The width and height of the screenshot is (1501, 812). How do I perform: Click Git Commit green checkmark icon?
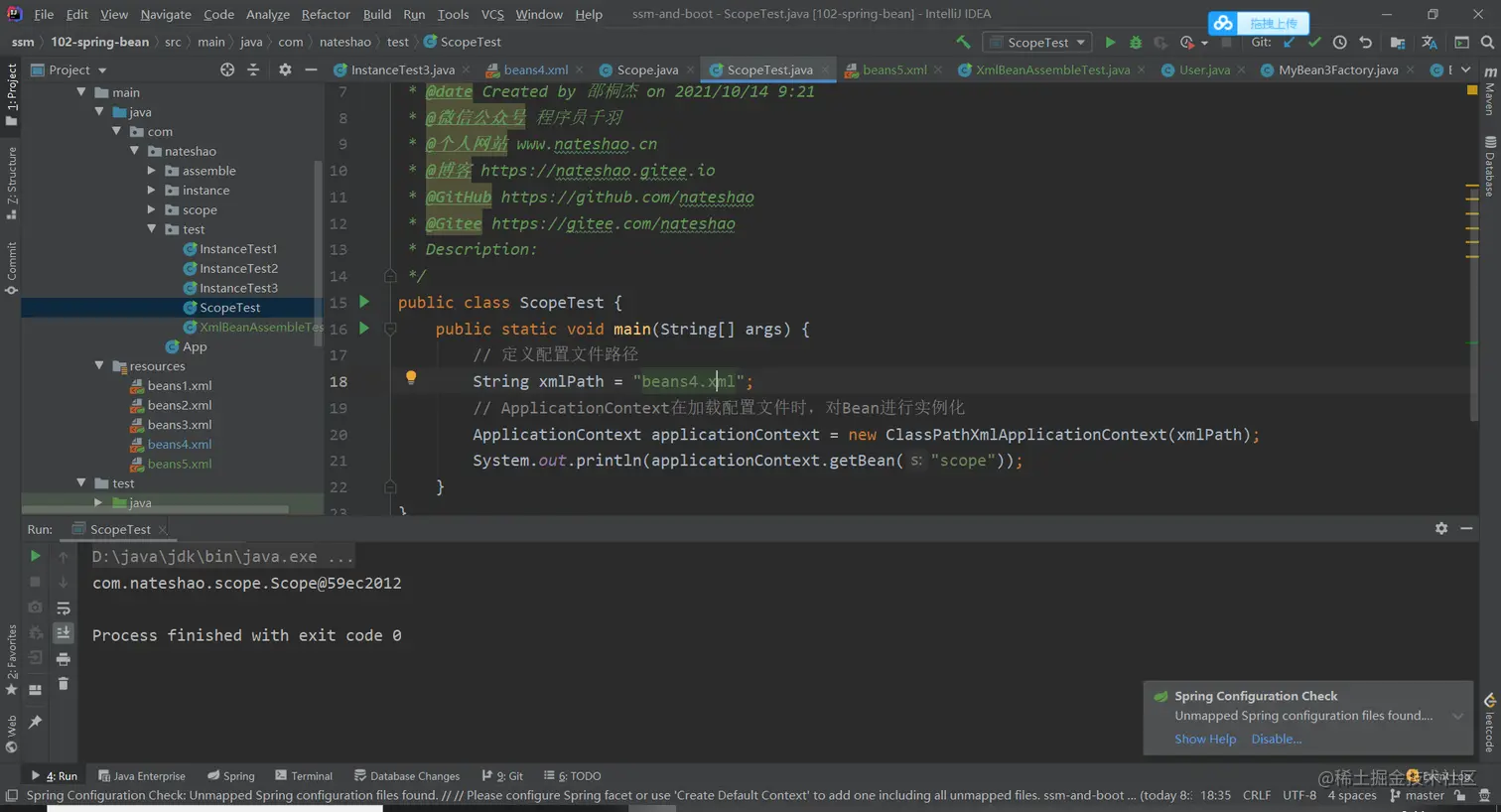(1314, 42)
